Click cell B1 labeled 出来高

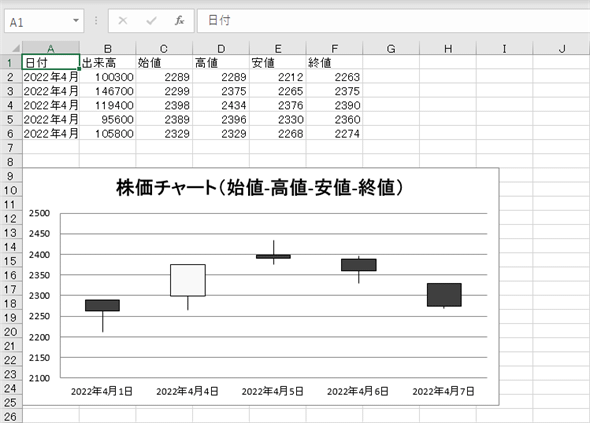pyautogui.click(x=108, y=62)
